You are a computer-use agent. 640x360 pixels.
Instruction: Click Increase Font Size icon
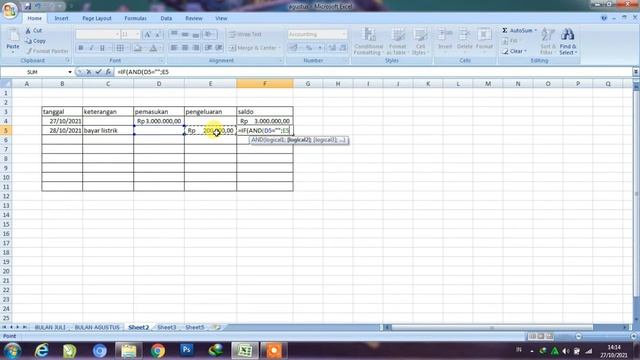147,34
